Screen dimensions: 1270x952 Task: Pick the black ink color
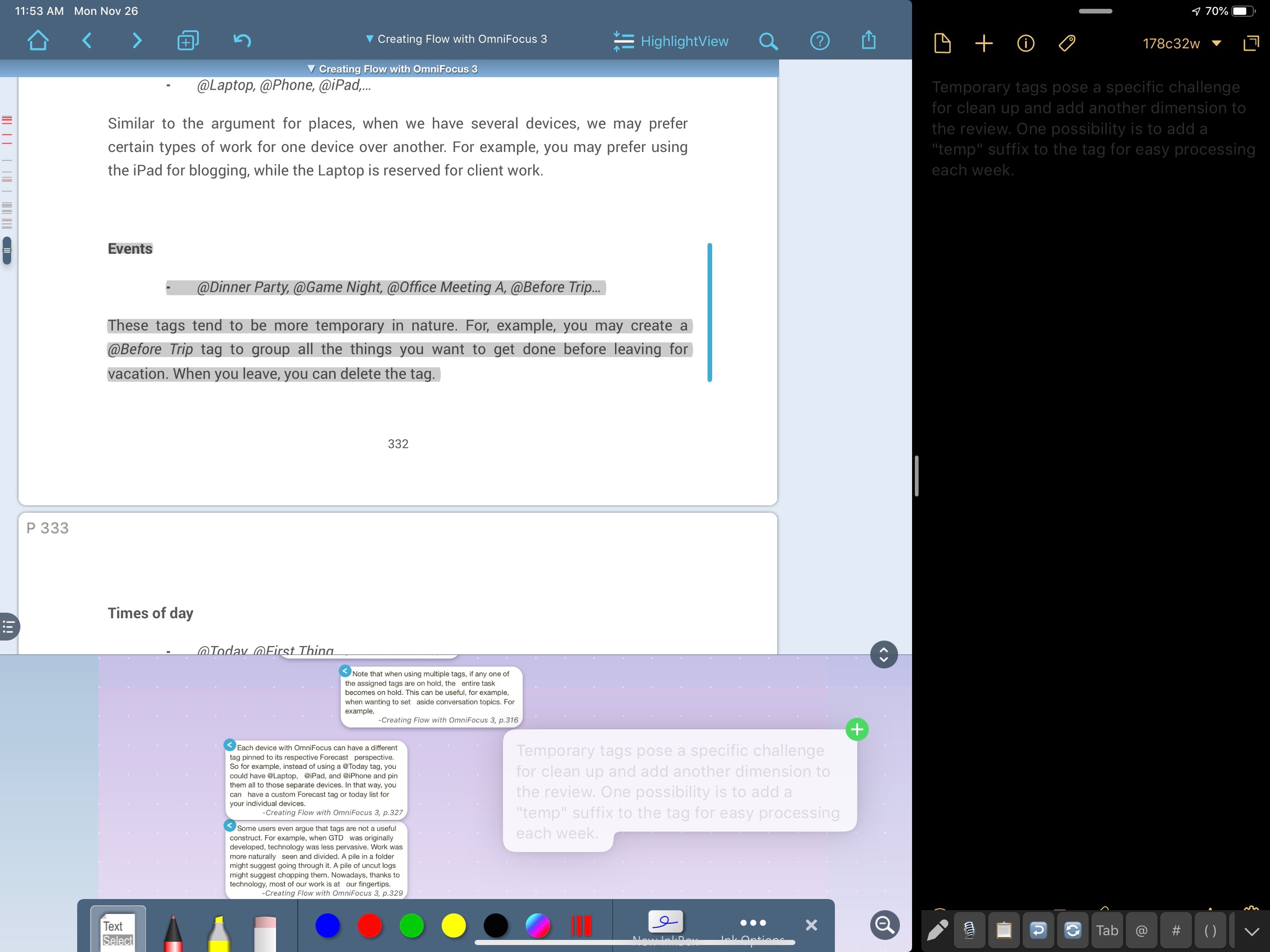[x=495, y=926]
